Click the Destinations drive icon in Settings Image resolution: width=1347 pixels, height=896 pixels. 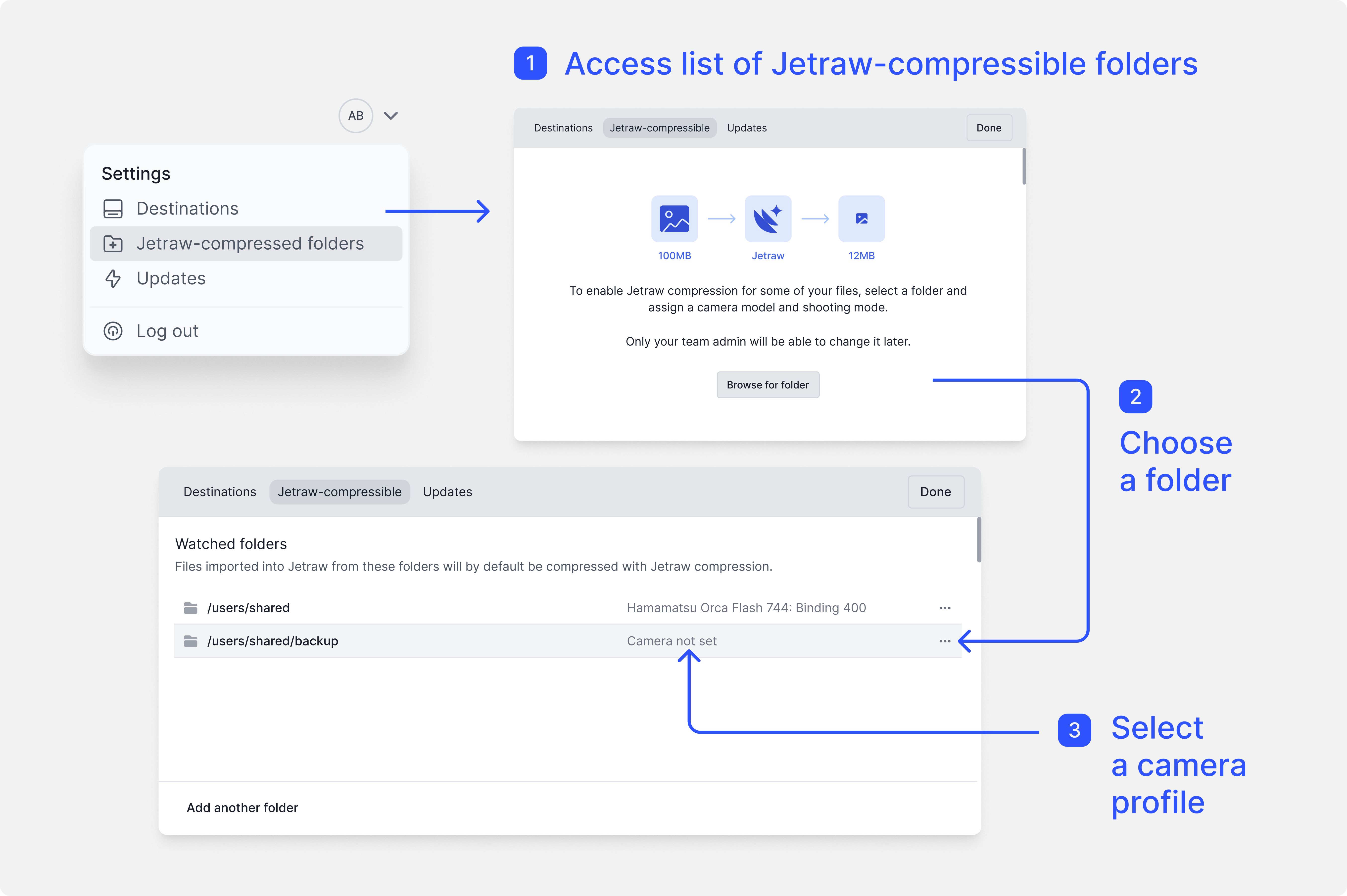[x=113, y=209]
